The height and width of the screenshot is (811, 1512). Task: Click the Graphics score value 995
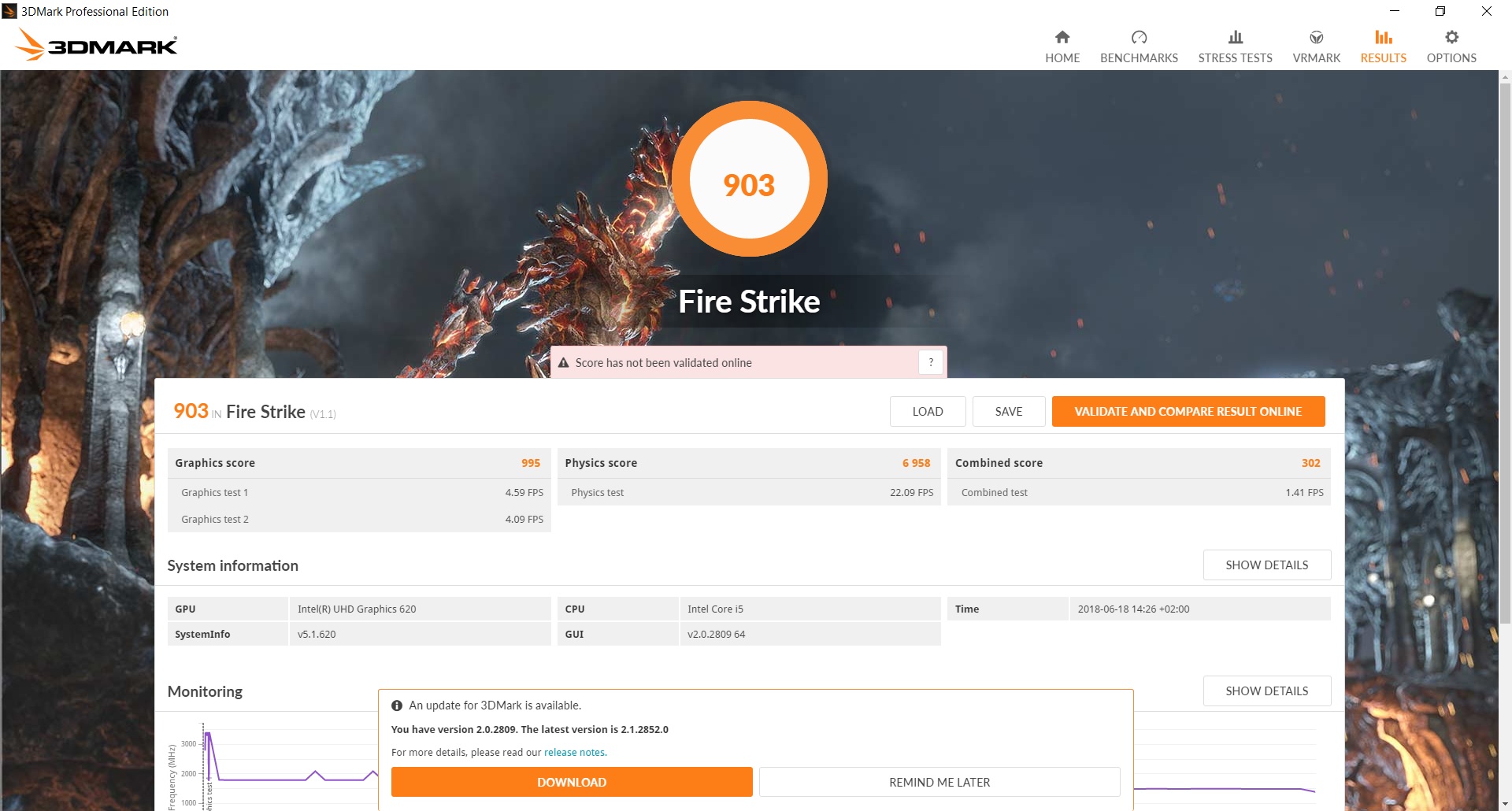tap(531, 463)
